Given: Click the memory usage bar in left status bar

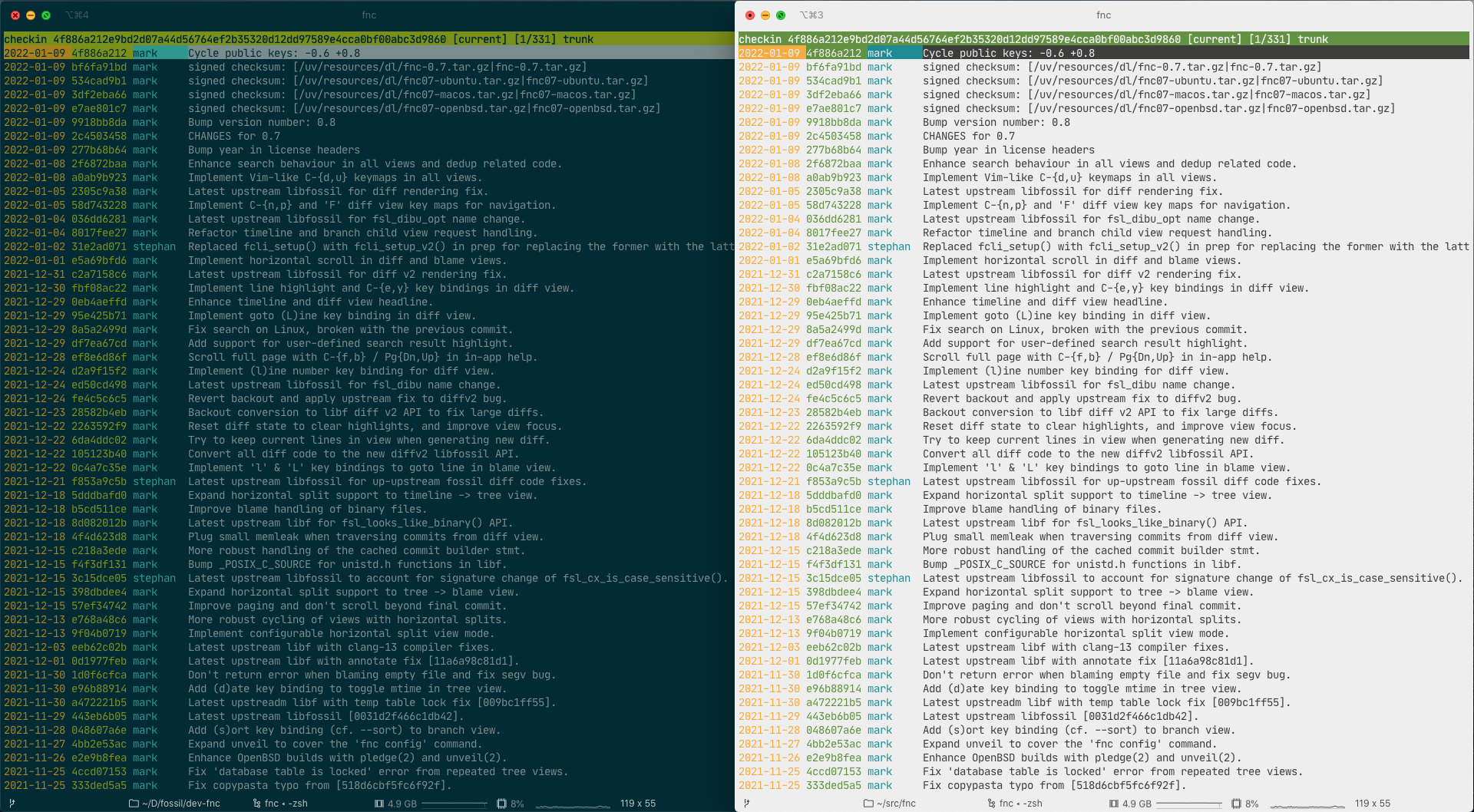Looking at the screenshot, I should click(454, 804).
